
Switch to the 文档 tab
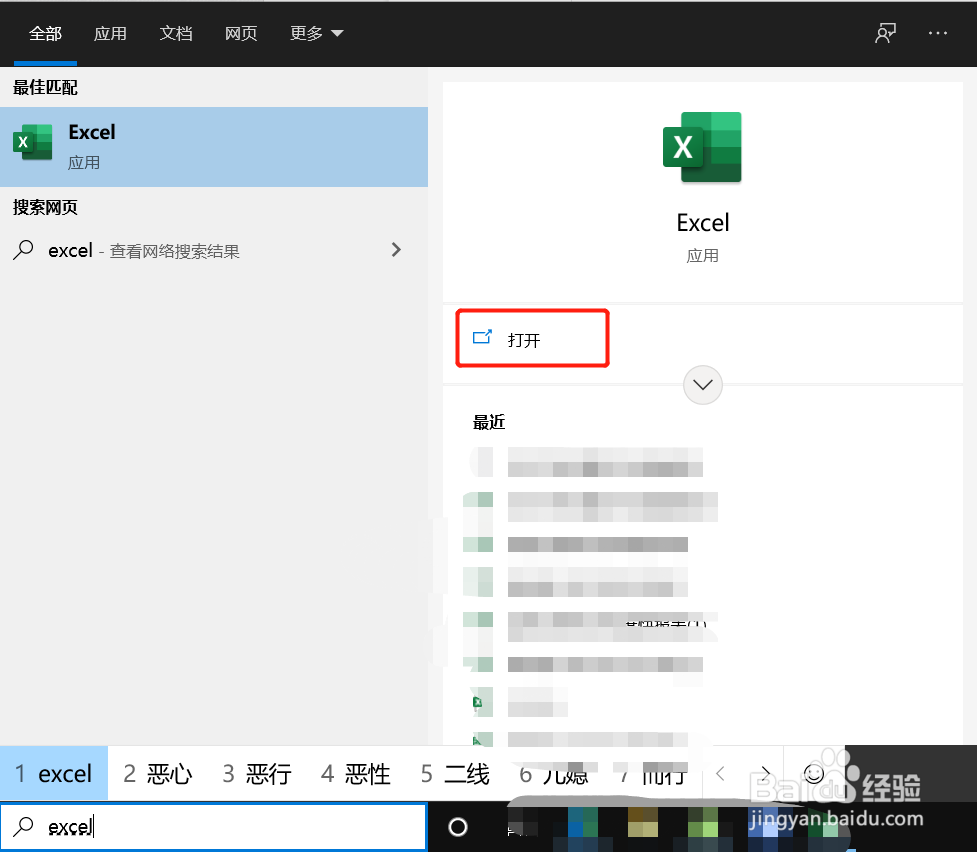[176, 33]
